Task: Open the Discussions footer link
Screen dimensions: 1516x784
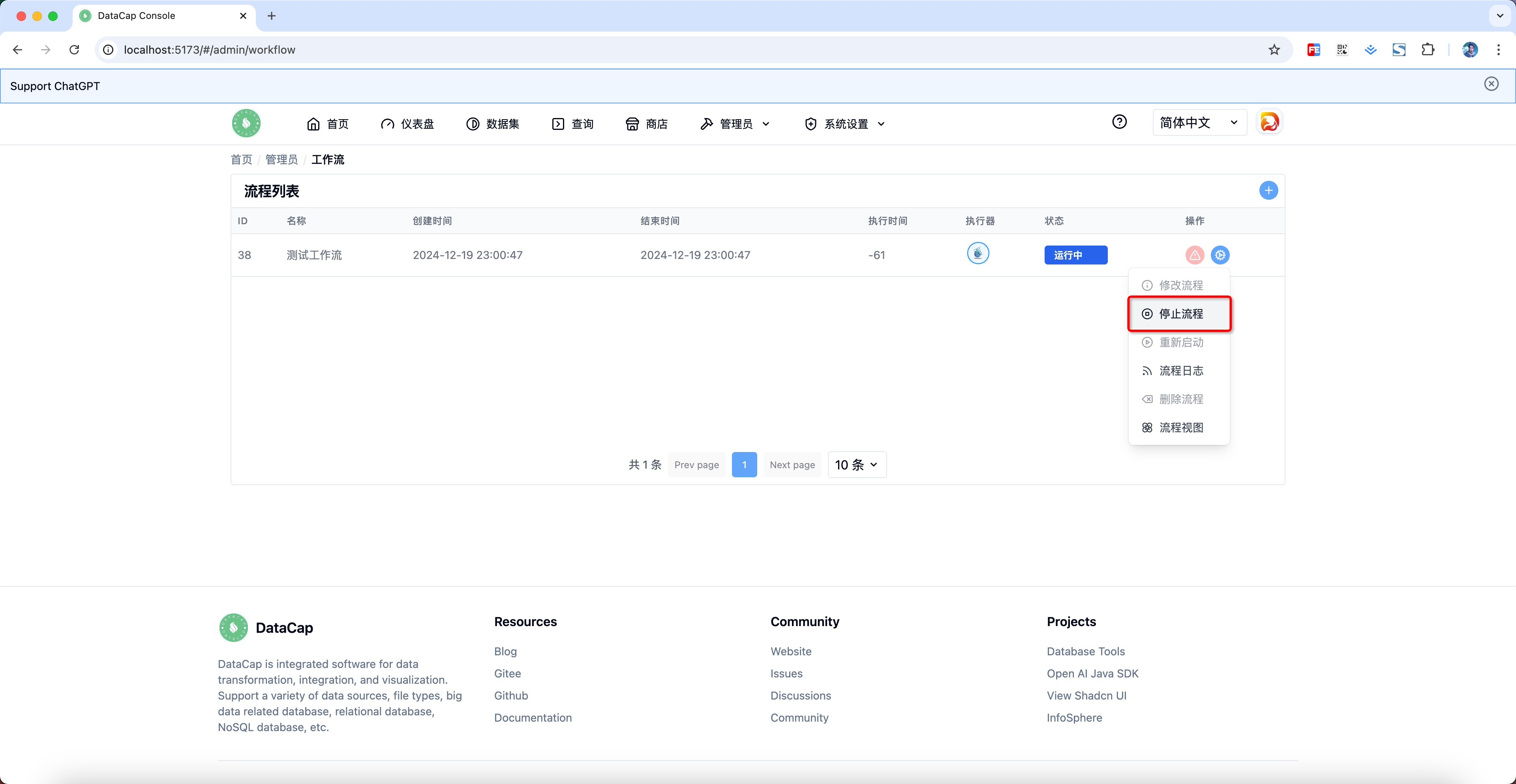Action: pos(800,696)
